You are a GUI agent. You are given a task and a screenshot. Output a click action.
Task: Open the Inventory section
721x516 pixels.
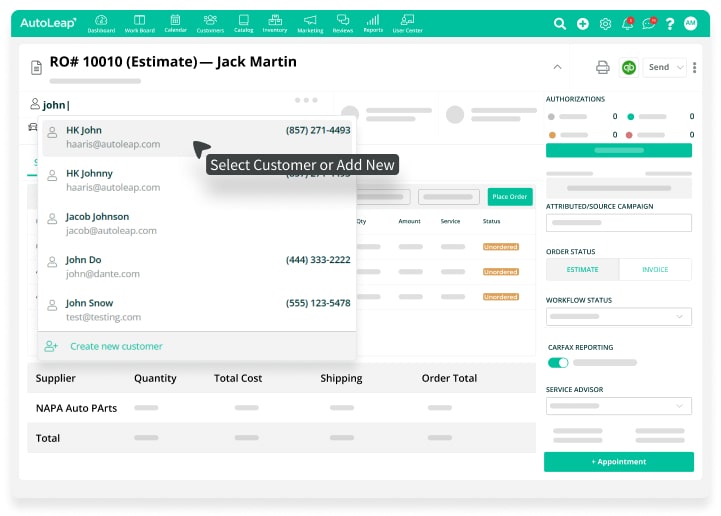coord(274,23)
